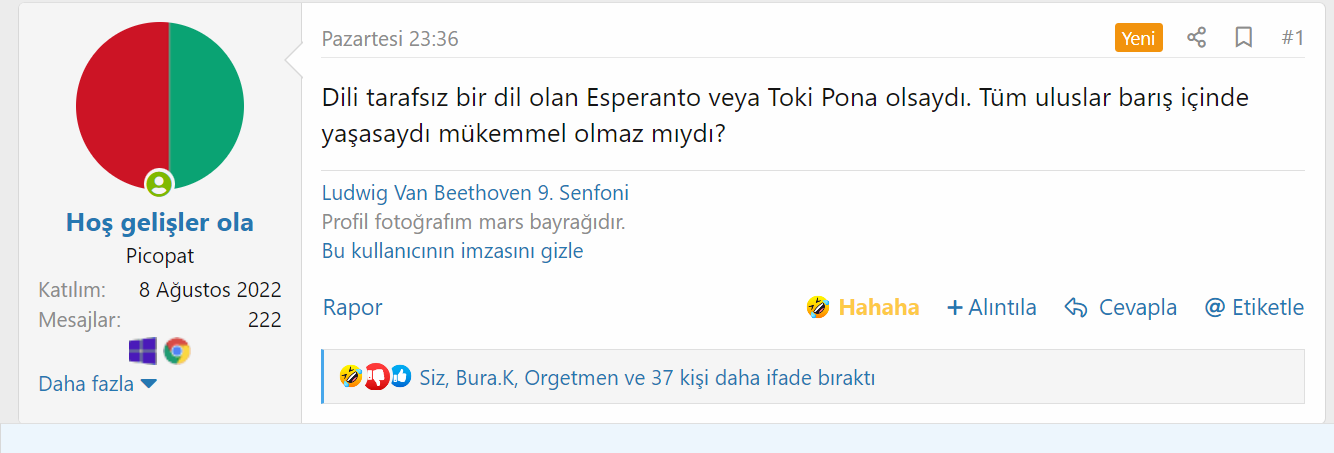The width and height of the screenshot is (1334, 453).
Task: Expand the Daha fazla user details
Action: (x=97, y=383)
